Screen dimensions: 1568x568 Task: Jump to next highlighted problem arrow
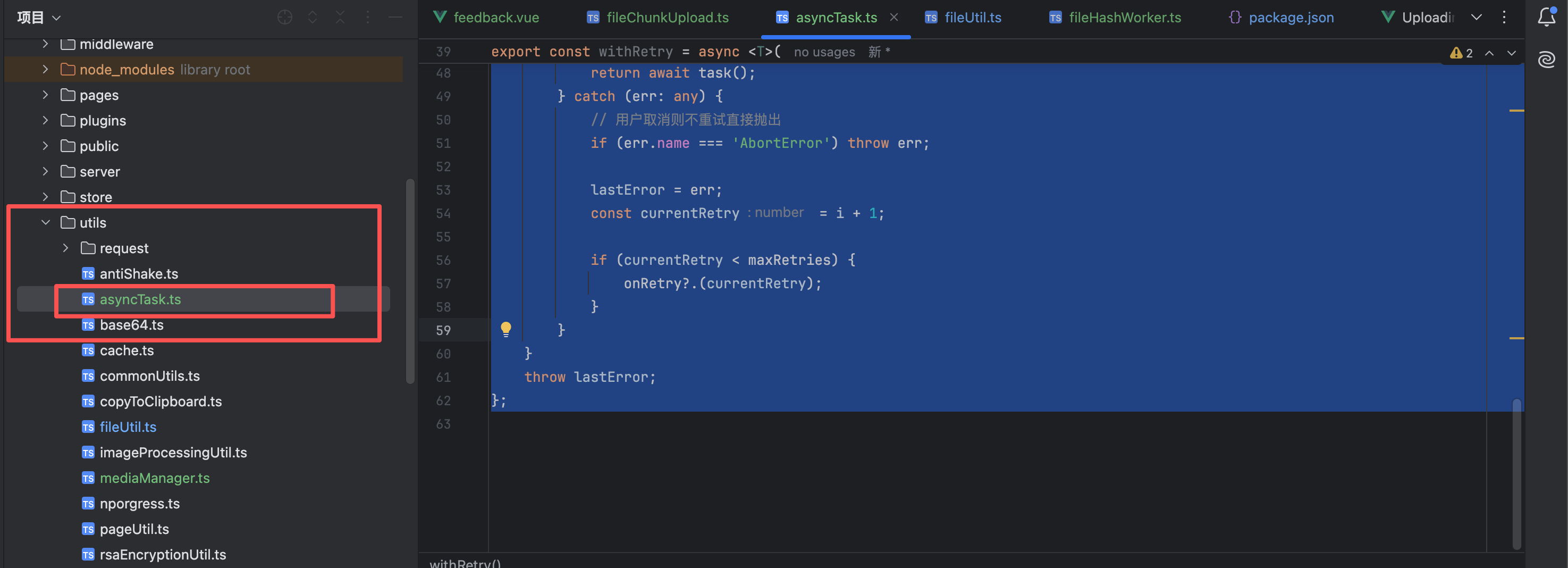coord(1511,53)
